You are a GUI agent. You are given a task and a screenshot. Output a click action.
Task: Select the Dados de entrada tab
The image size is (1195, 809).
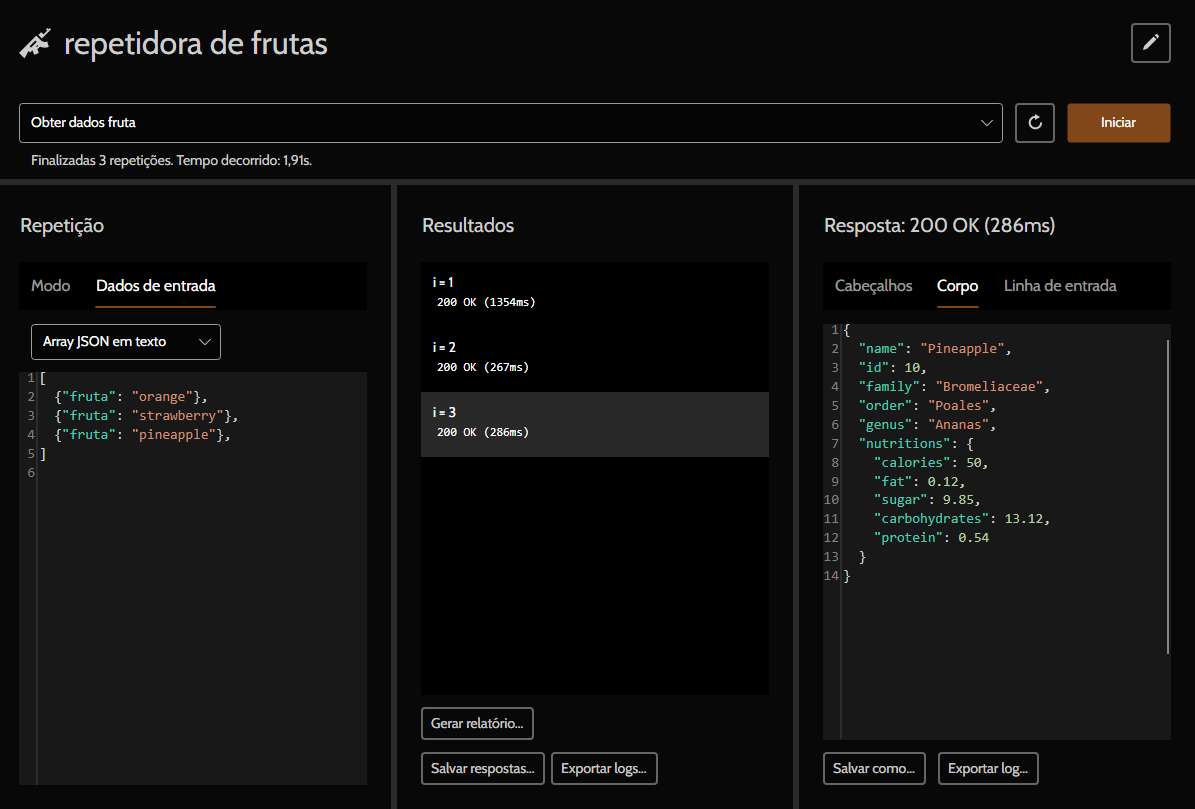pos(155,286)
